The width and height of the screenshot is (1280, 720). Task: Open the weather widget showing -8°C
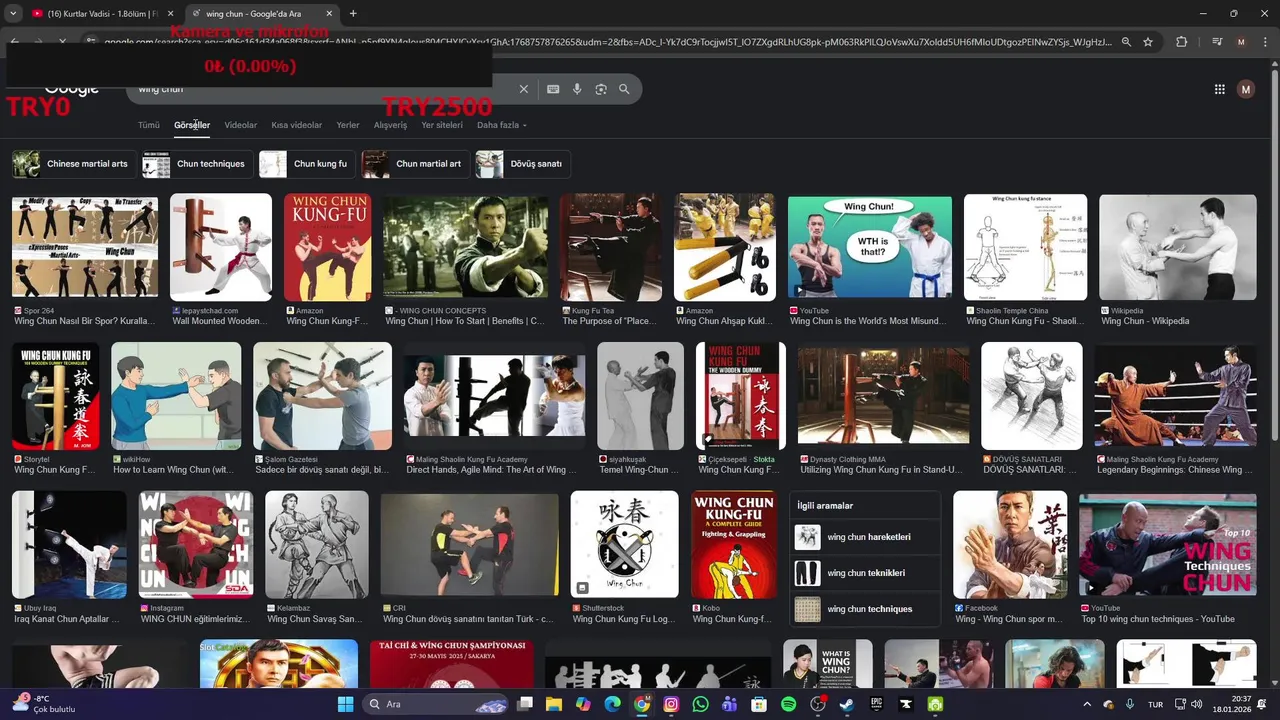pyautogui.click(x=45, y=703)
